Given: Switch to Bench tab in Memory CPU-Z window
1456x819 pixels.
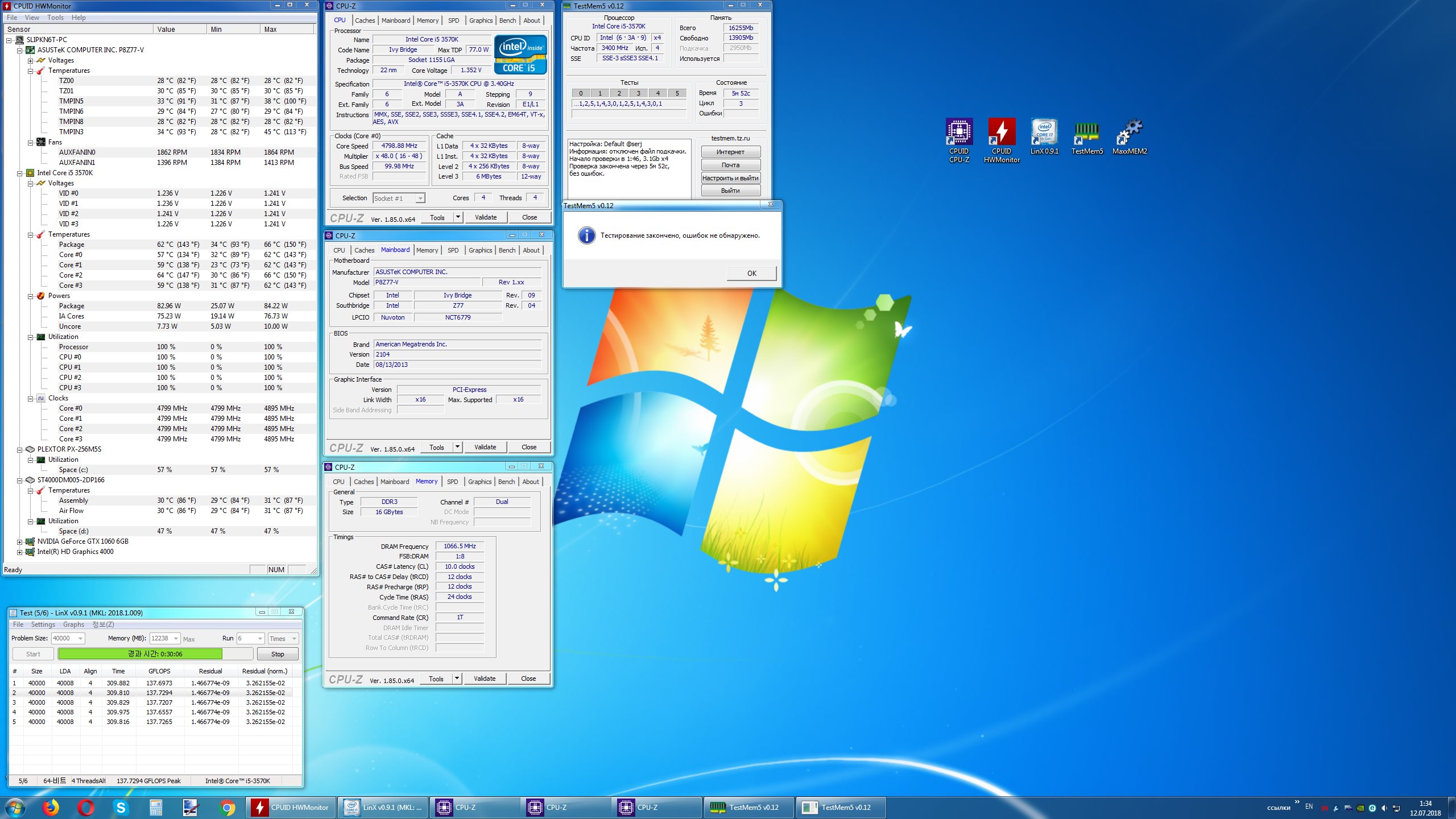Looking at the screenshot, I should (x=506, y=482).
